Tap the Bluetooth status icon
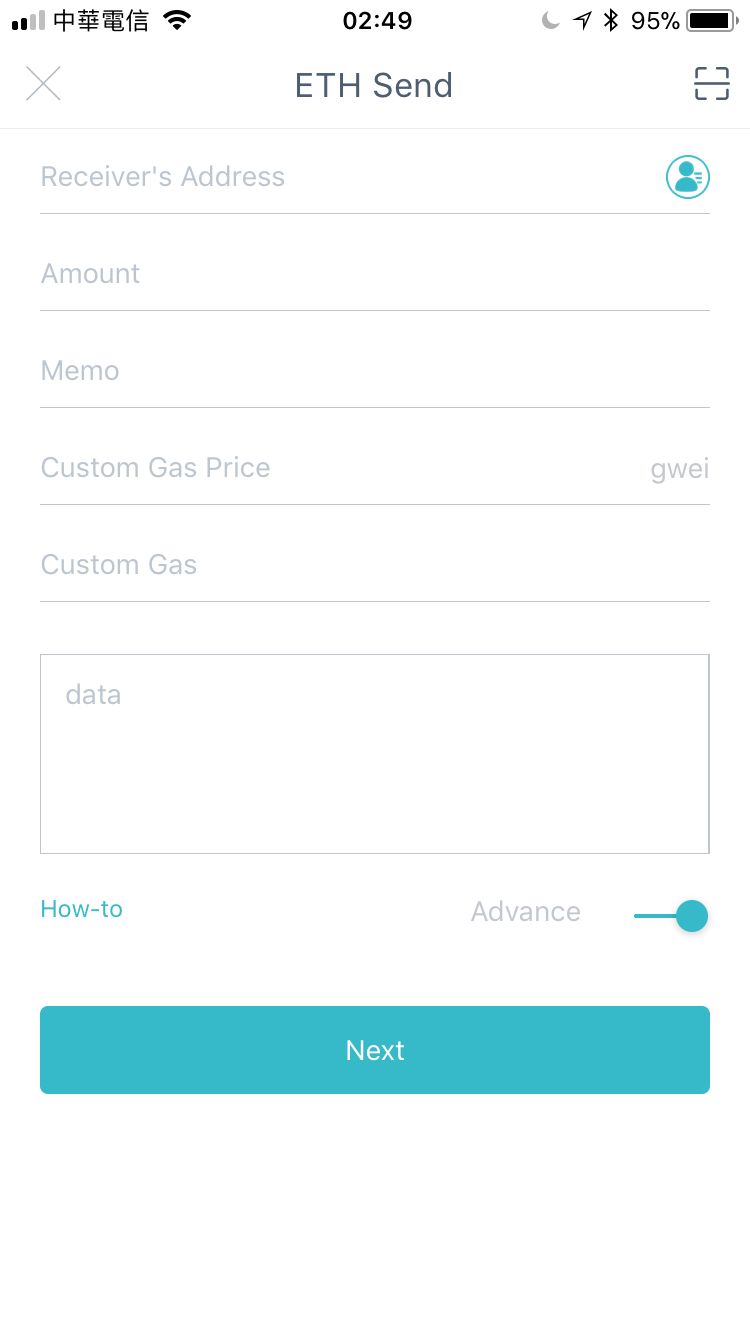 click(x=611, y=21)
